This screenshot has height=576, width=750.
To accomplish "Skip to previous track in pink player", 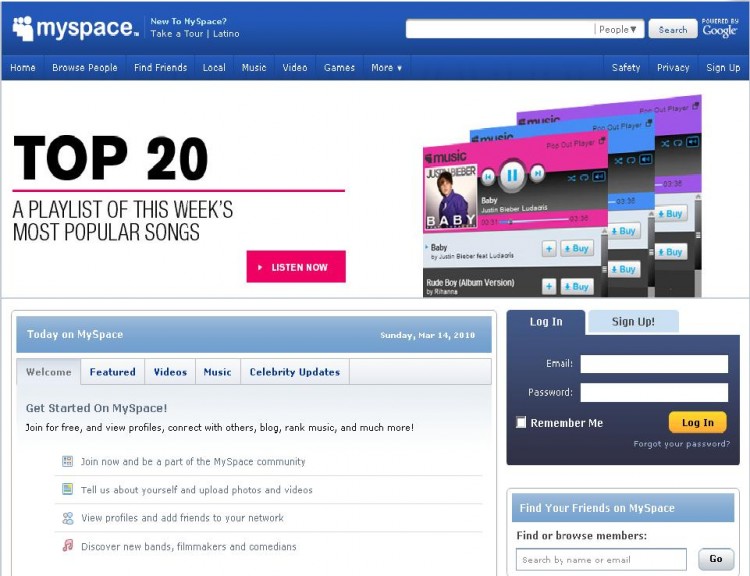I will point(488,177).
